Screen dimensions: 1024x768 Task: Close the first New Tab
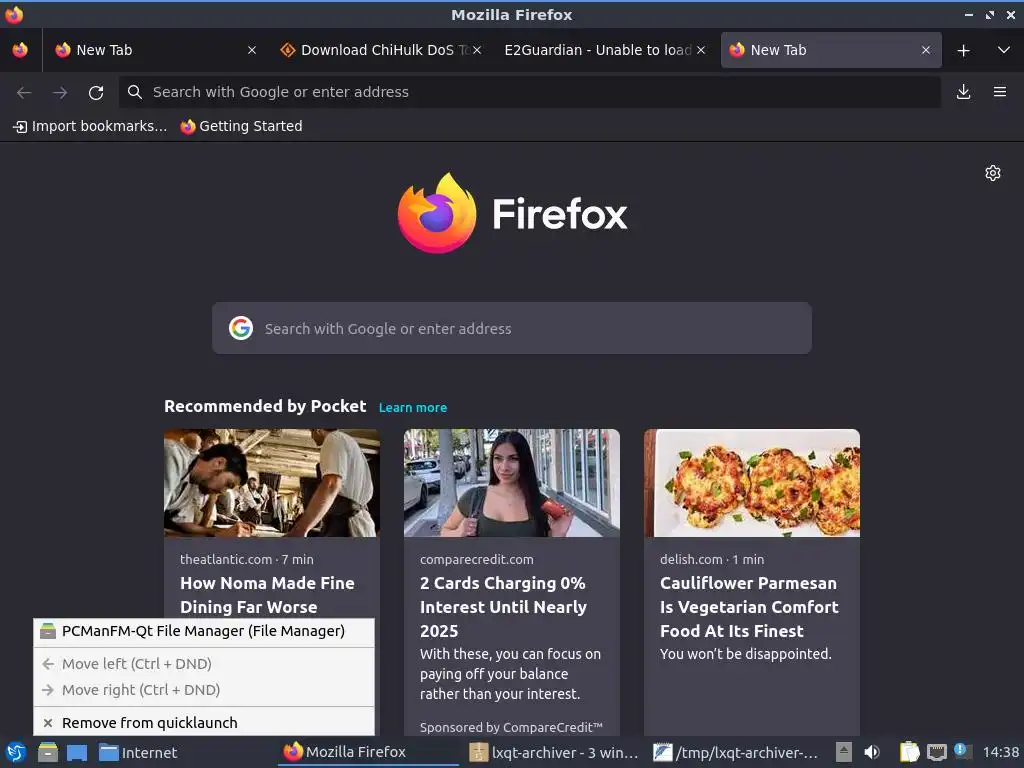click(251, 50)
